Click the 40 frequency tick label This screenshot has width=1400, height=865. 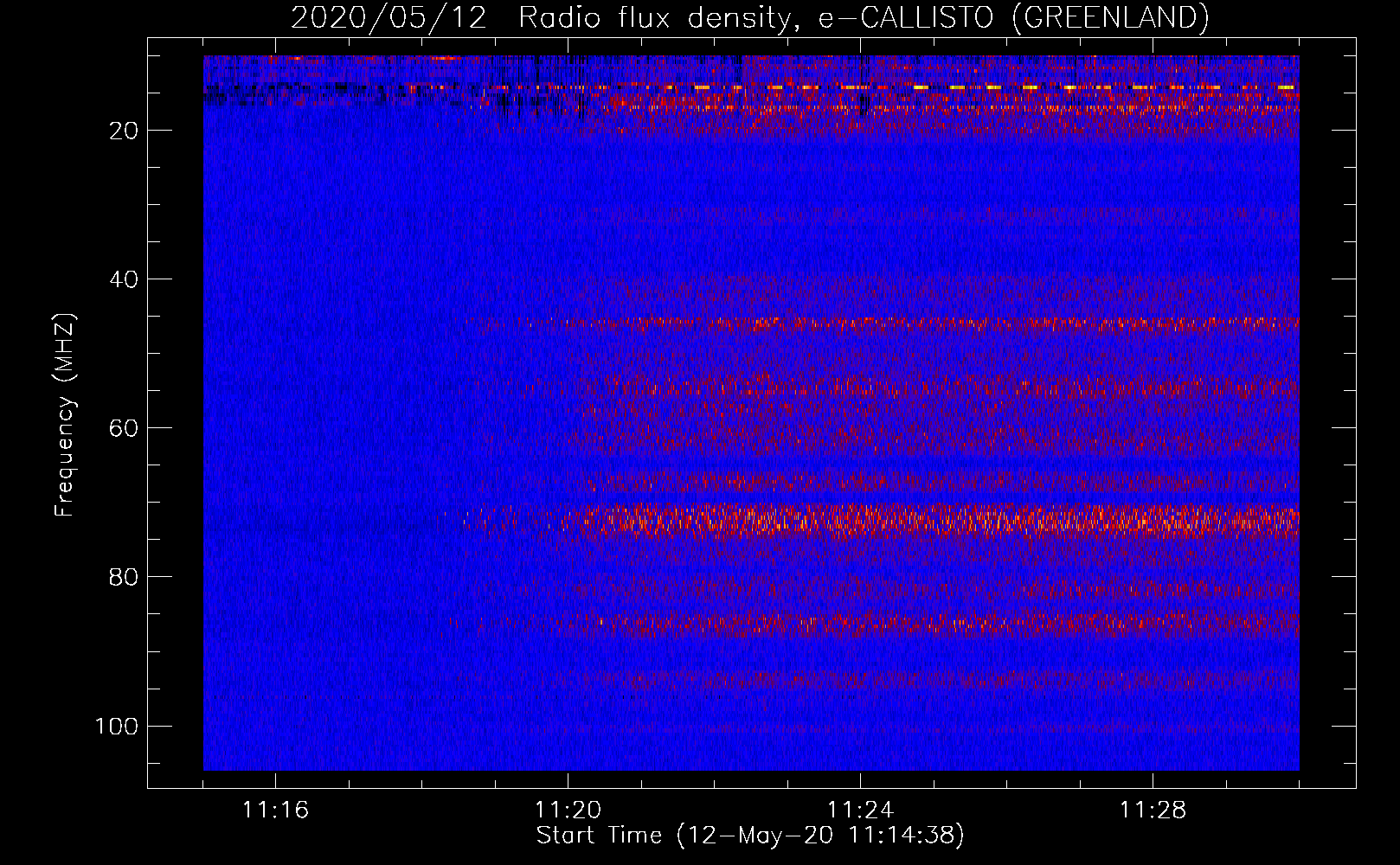click(124, 279)
